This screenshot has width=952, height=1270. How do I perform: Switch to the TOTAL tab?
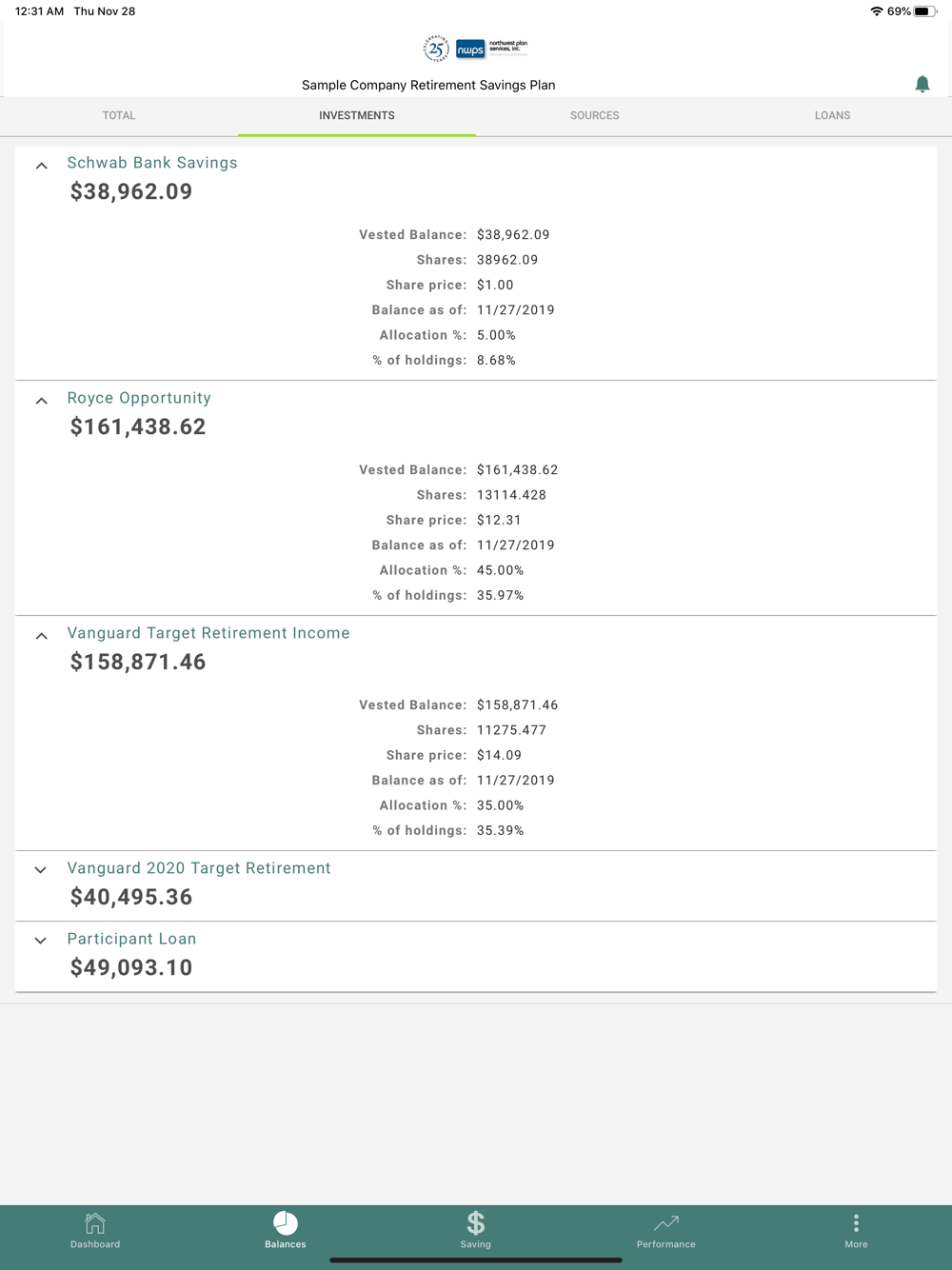119,115
